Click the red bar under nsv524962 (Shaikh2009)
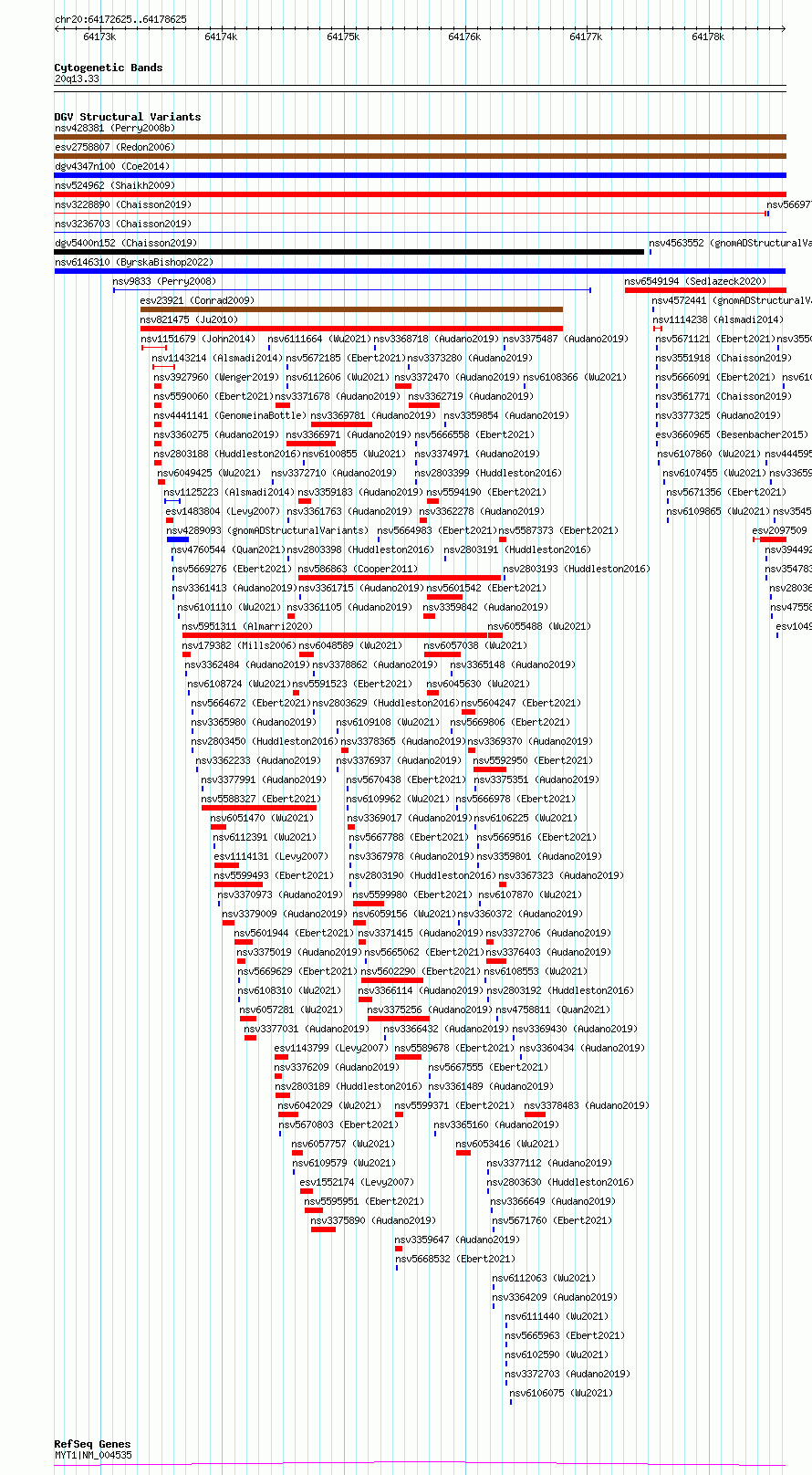This screenshot has width=812, height=1475. tap(420, 194)
